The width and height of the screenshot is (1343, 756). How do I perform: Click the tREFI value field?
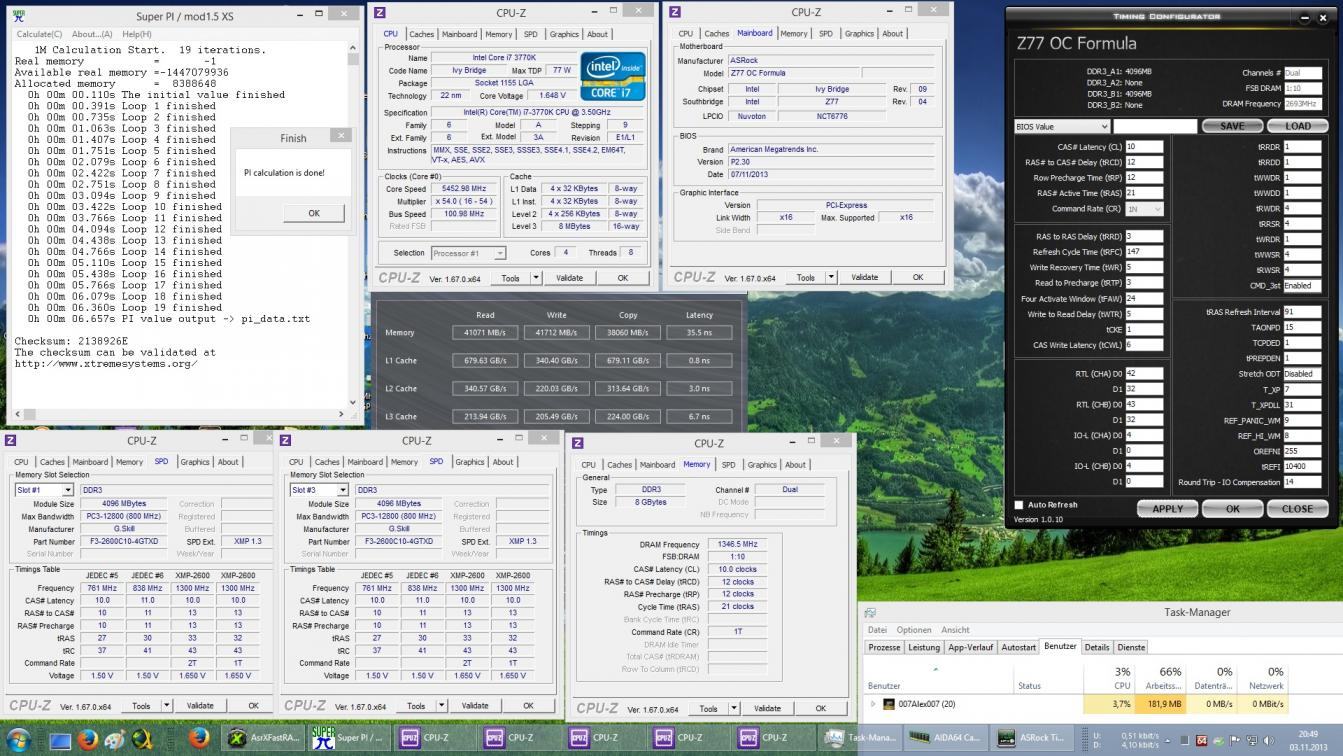coord(1302,466)
